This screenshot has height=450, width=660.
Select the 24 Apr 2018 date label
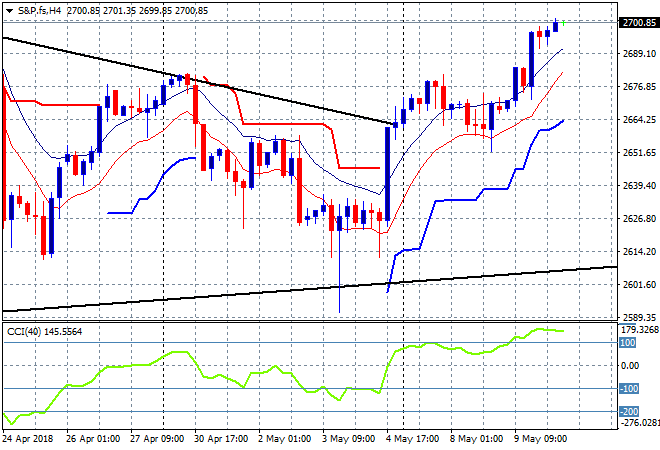click(29, 437)
